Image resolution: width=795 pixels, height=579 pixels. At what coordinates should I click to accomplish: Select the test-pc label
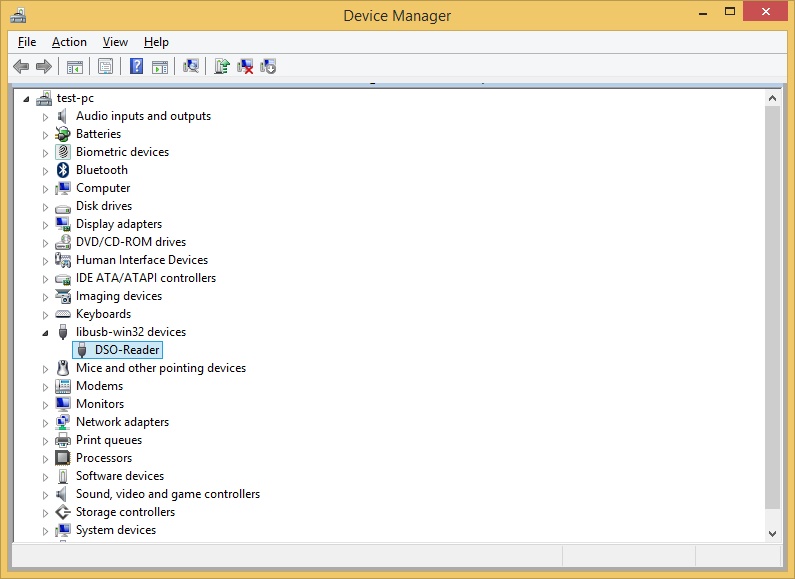pos(75,98)
